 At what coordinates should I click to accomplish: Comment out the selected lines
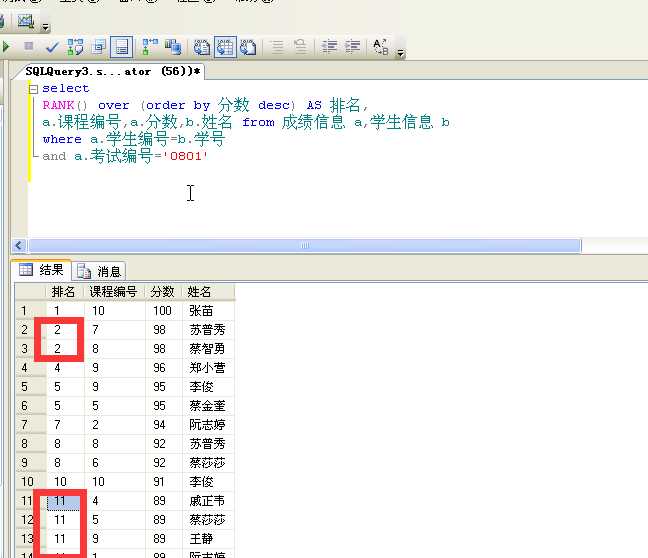[278, 47]
